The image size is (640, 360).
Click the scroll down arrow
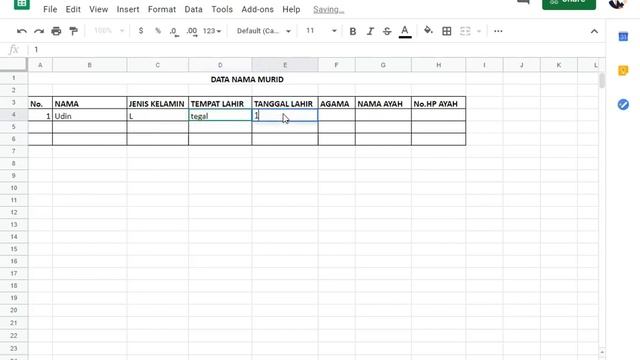[602, 352]
